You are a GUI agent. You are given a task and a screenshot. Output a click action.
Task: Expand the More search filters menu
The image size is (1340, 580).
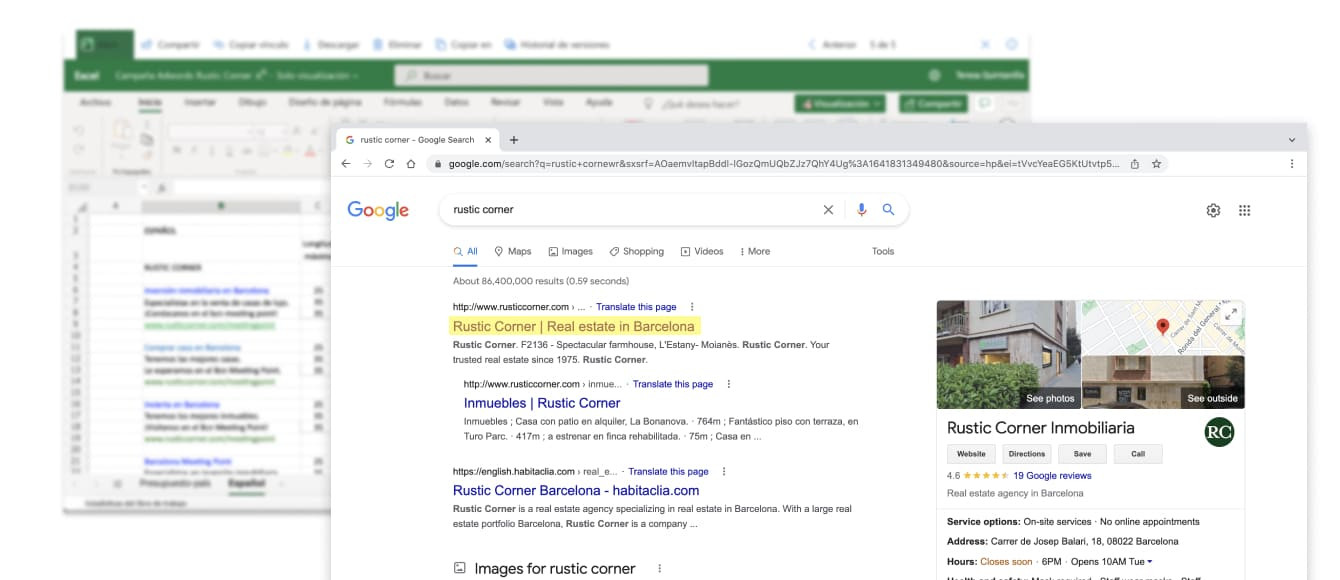755,251
